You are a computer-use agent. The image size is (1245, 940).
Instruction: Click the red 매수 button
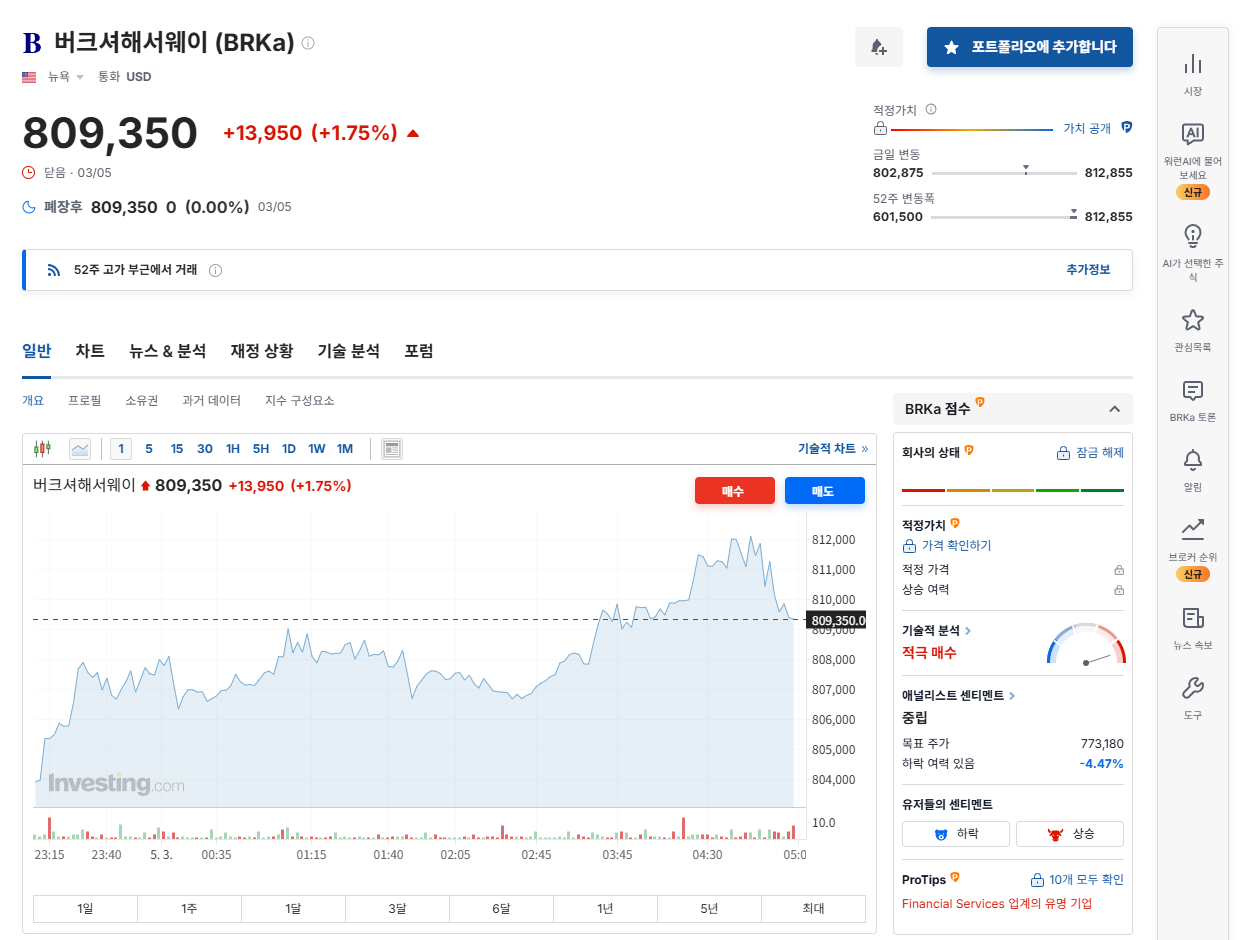[735, 491]
